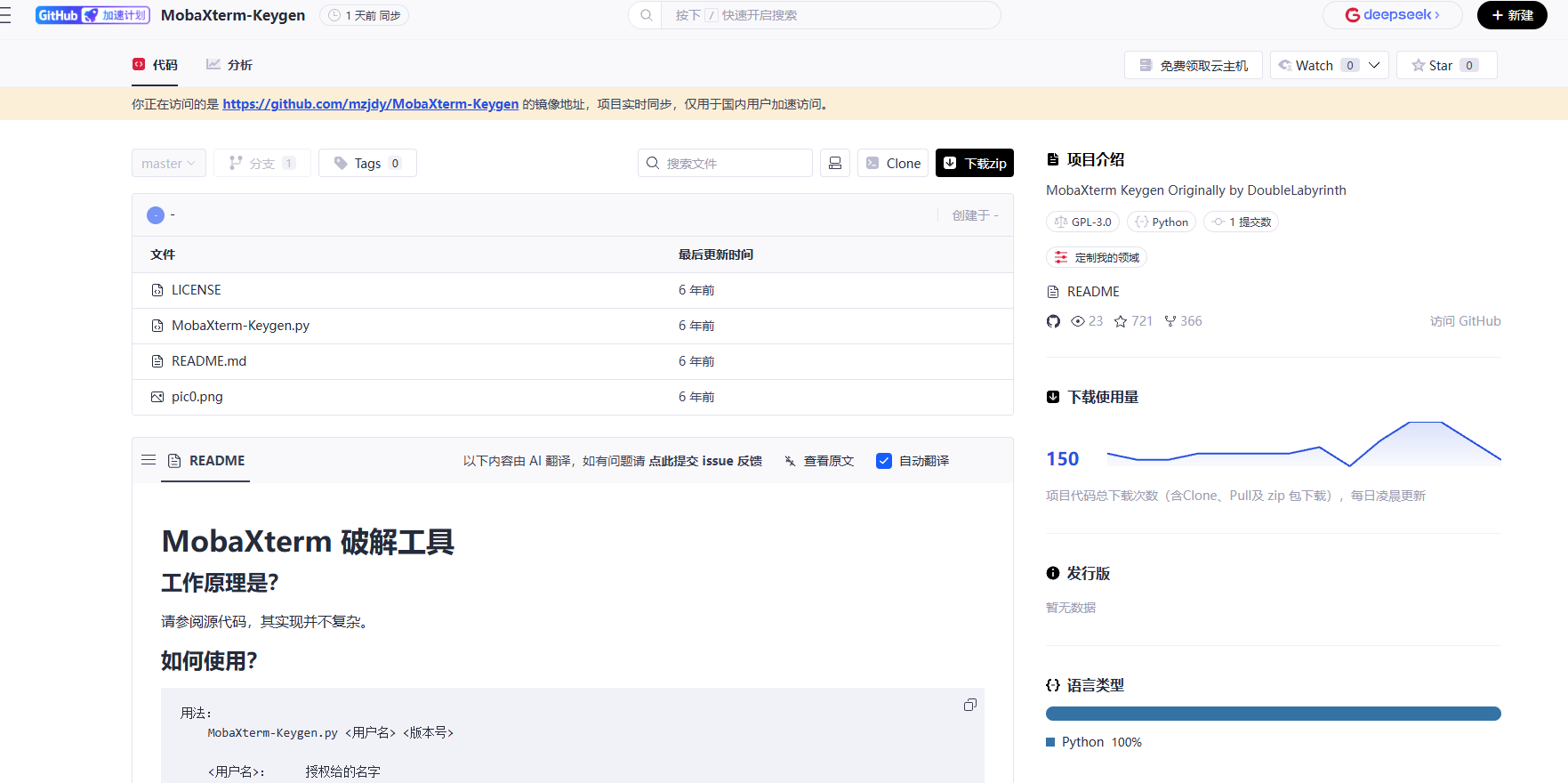
Task: Open the github.com/mzjdy/MobaXterm-Keygen link
Action: [x=371, y=104]
